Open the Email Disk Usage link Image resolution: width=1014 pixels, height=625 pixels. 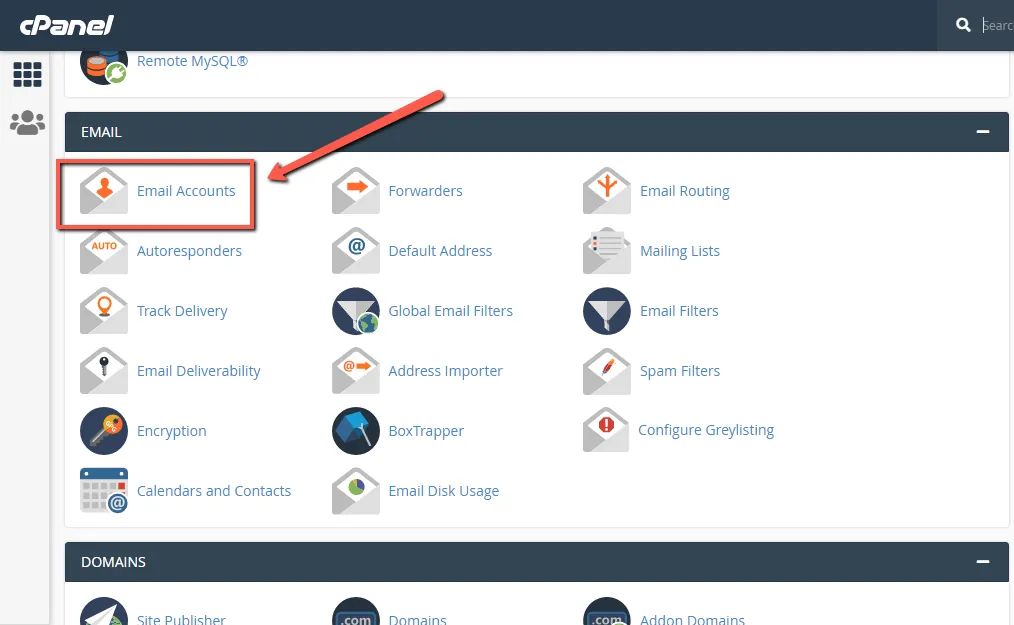444,491
